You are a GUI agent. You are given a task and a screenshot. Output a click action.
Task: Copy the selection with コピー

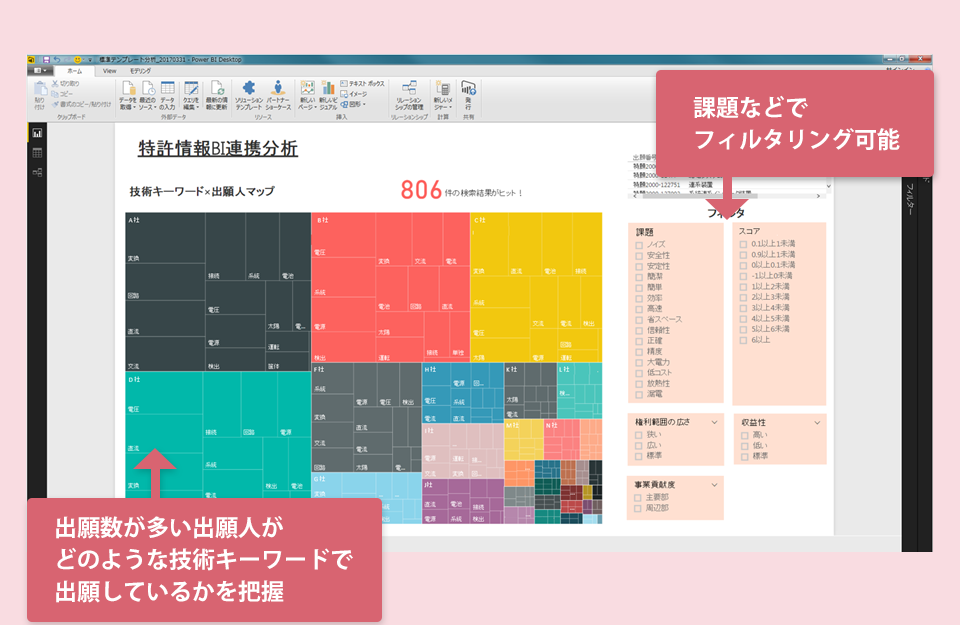point(62,94)
